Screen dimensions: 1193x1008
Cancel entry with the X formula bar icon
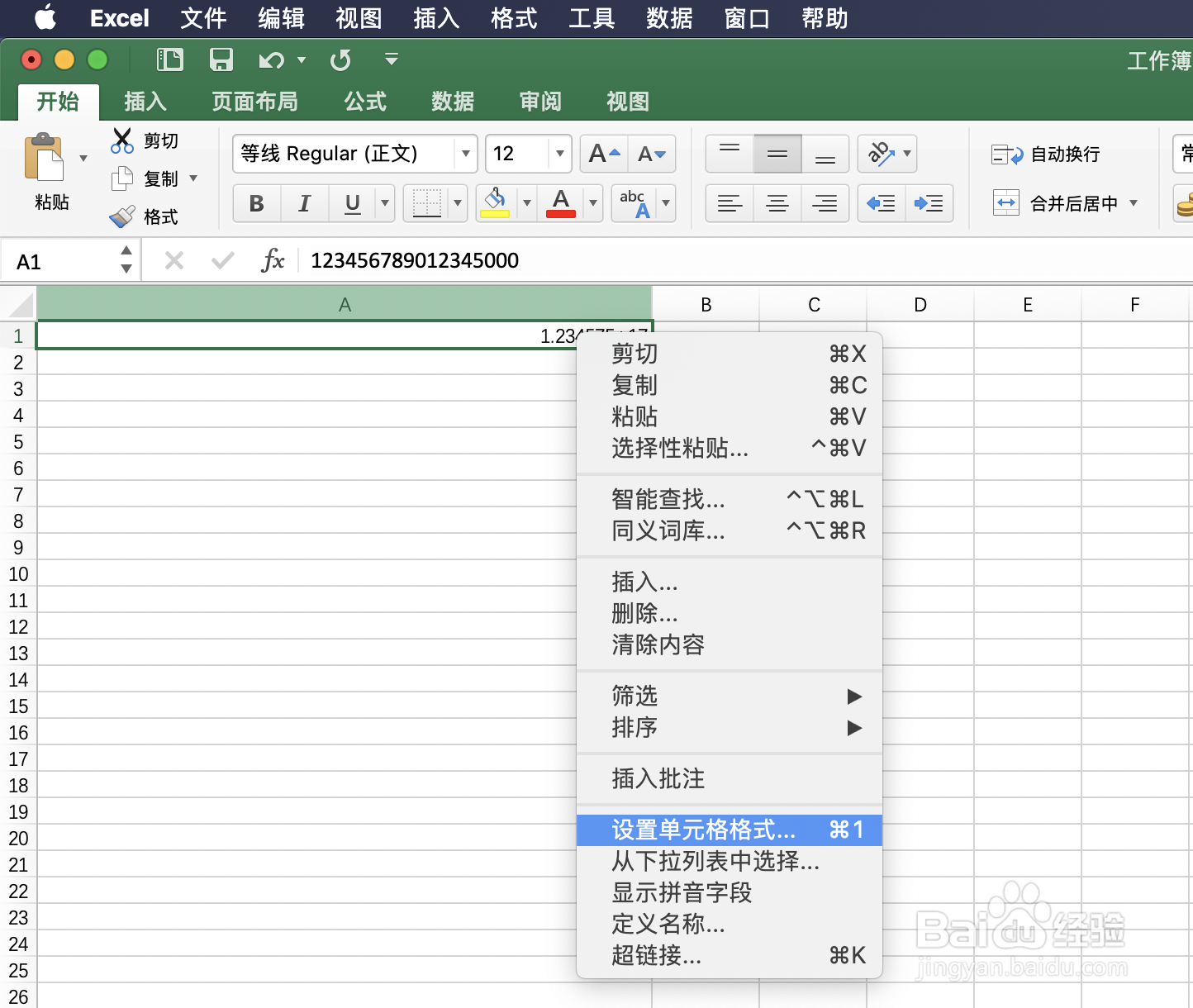(174, 261)
